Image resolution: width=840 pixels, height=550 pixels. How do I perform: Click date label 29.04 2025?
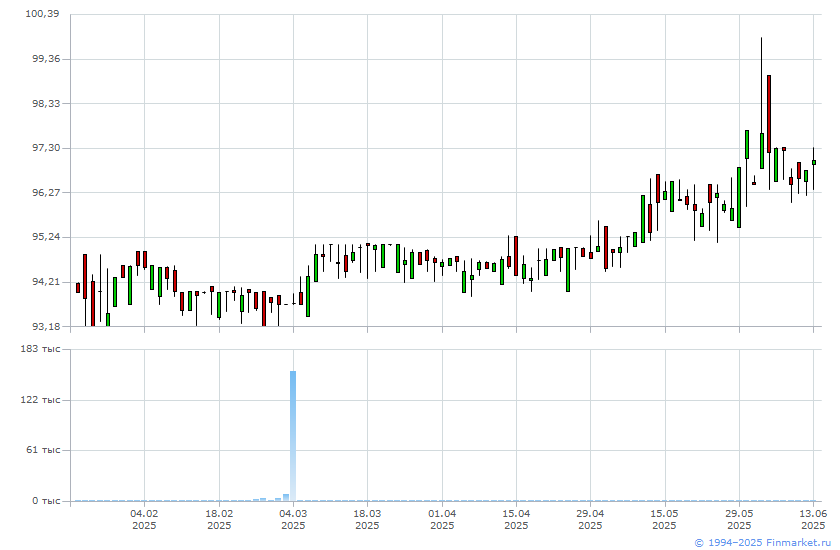tap(590, 519)
